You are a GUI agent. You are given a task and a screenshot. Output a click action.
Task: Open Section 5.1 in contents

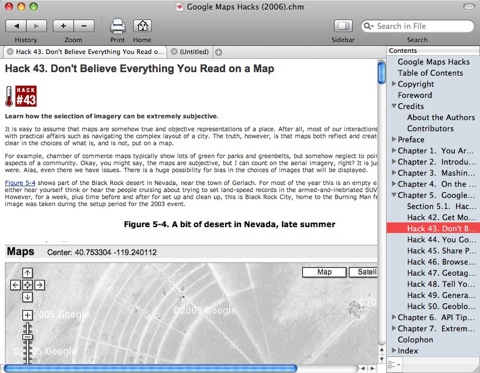coord(441,206)
